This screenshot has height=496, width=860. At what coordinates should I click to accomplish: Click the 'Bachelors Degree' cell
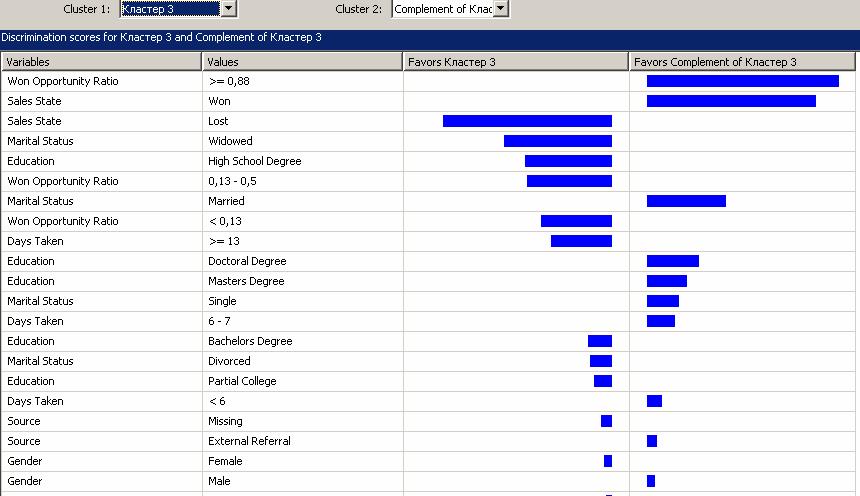coord(303,341)
